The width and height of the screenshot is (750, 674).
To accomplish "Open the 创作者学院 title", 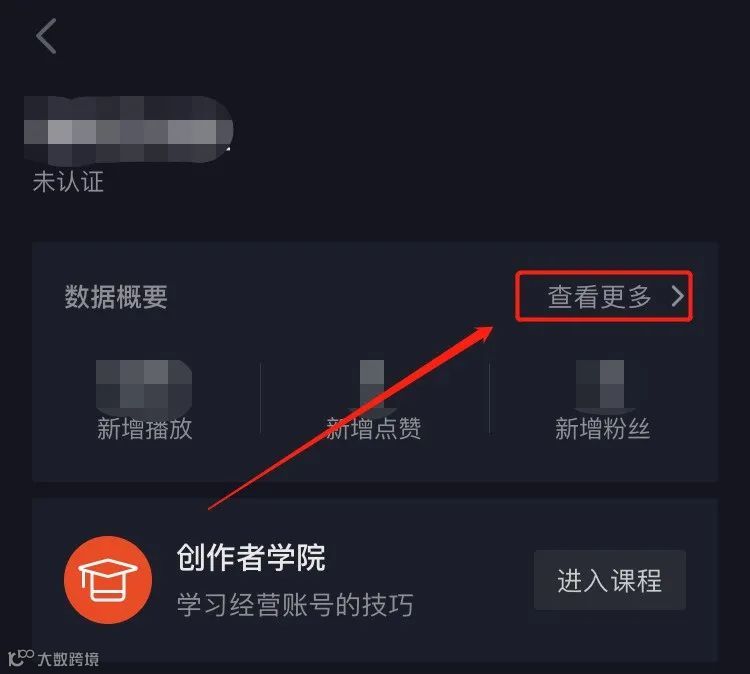I will (x=251, y=557).
